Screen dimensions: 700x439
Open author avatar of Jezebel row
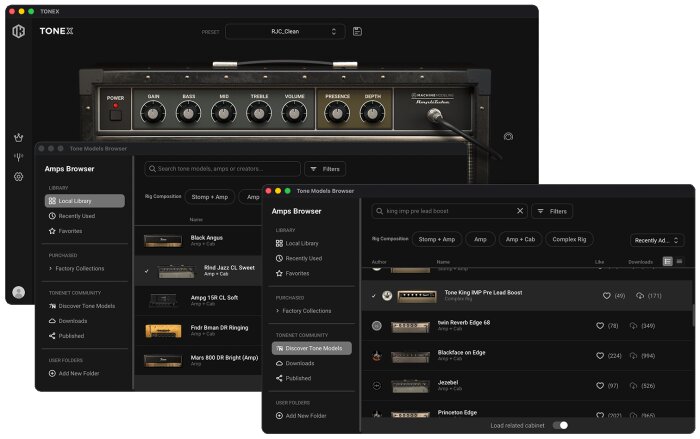click(x=377, y=386)
